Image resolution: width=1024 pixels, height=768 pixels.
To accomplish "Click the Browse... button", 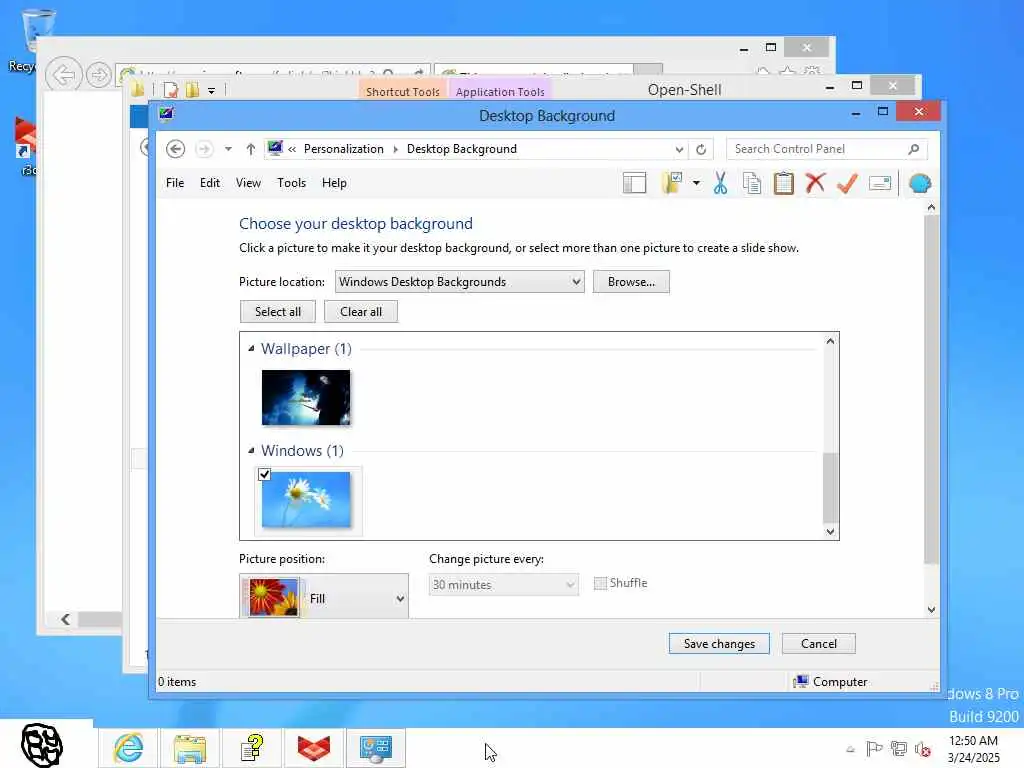I will click(631, 281).
